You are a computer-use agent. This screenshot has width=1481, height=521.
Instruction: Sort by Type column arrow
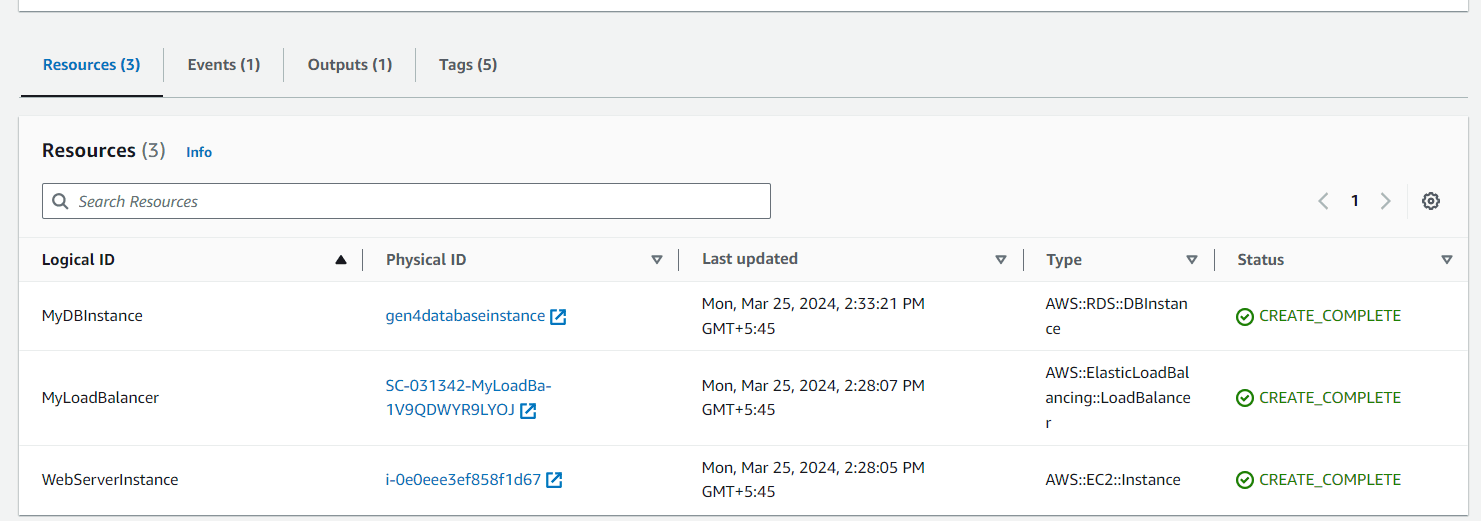coord(1192,260)
